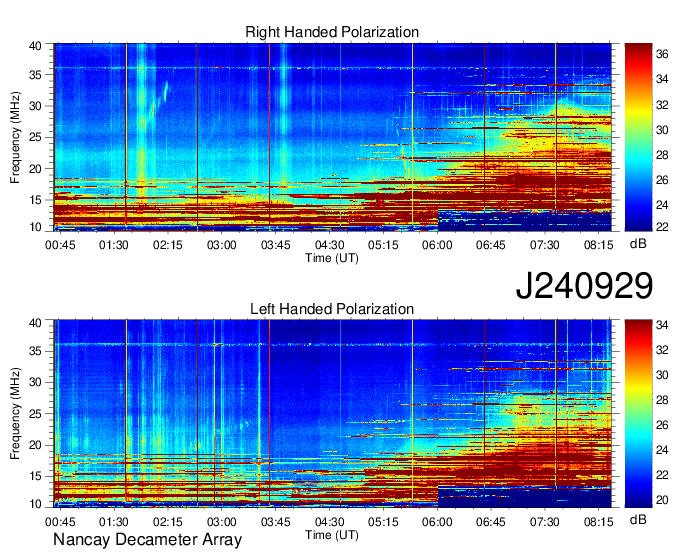Click inside the Left Handed Polarization spectrogram
This screenshot has height=552, width=680.
click(332, 414)
